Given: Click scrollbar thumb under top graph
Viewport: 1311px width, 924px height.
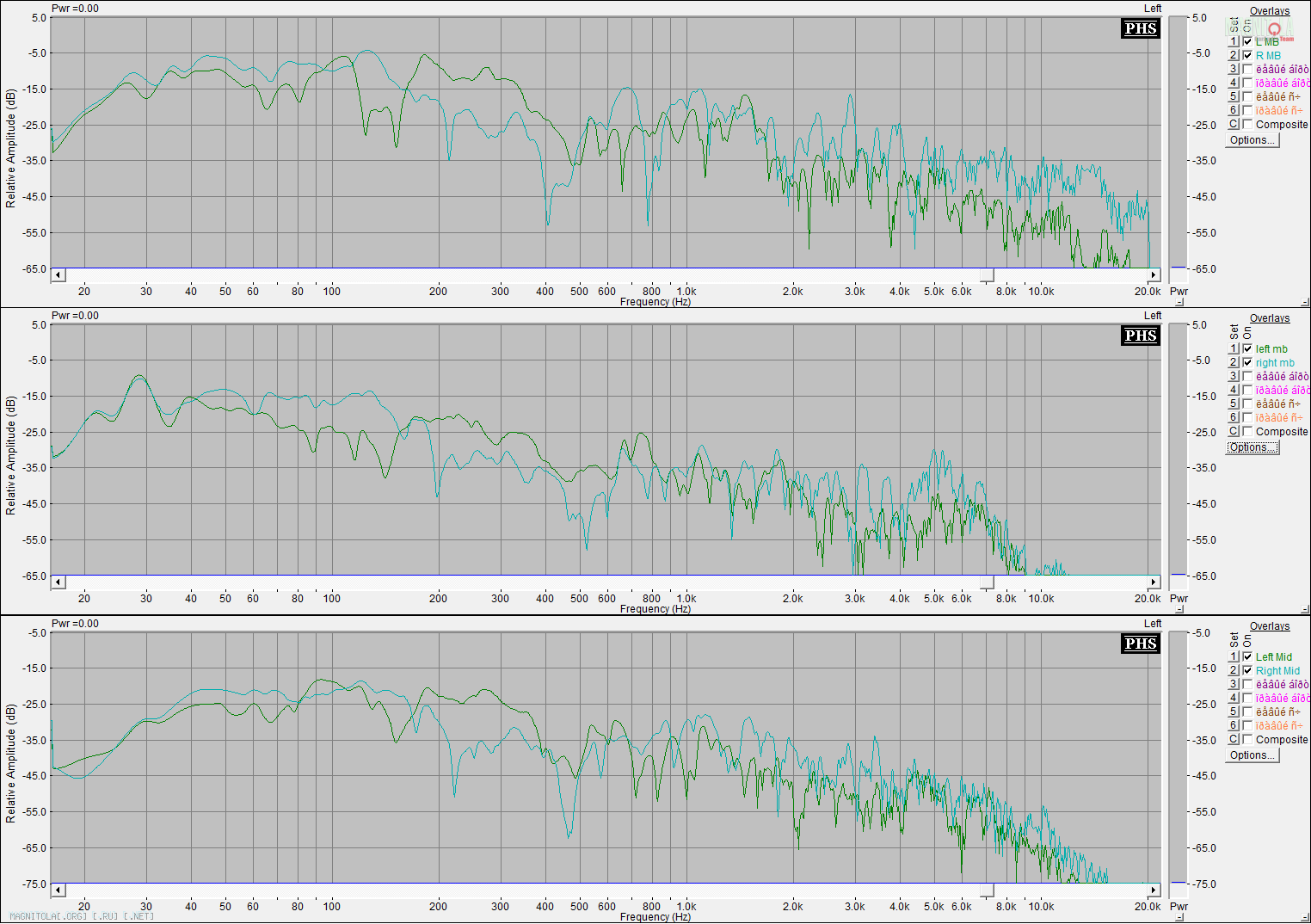Looking at the screenshot, I should (x=988, y=275).
